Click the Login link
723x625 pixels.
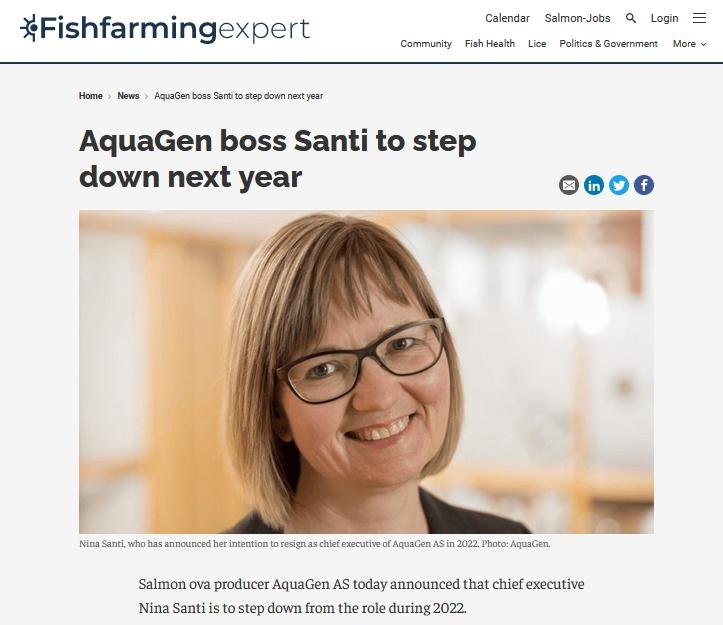664,18
